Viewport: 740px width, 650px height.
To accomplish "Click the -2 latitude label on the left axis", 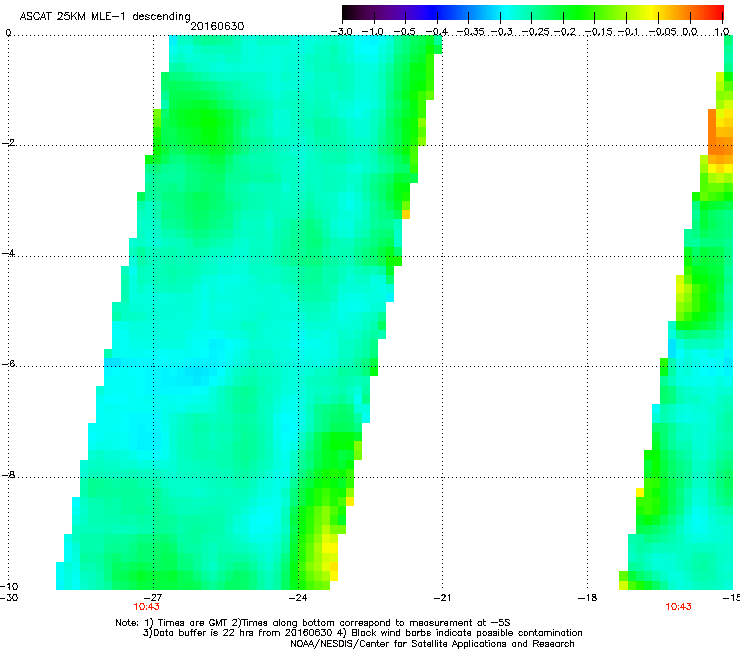I will [8, 143].
